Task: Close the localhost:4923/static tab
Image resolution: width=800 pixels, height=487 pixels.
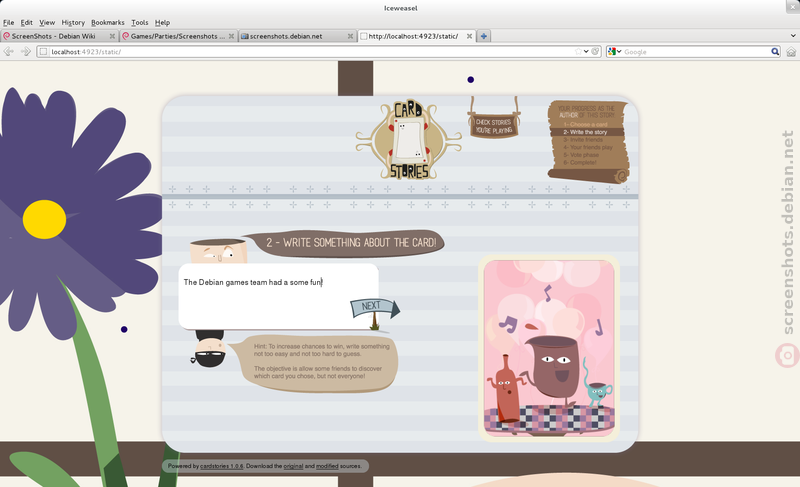Action: tap(469, 36)
